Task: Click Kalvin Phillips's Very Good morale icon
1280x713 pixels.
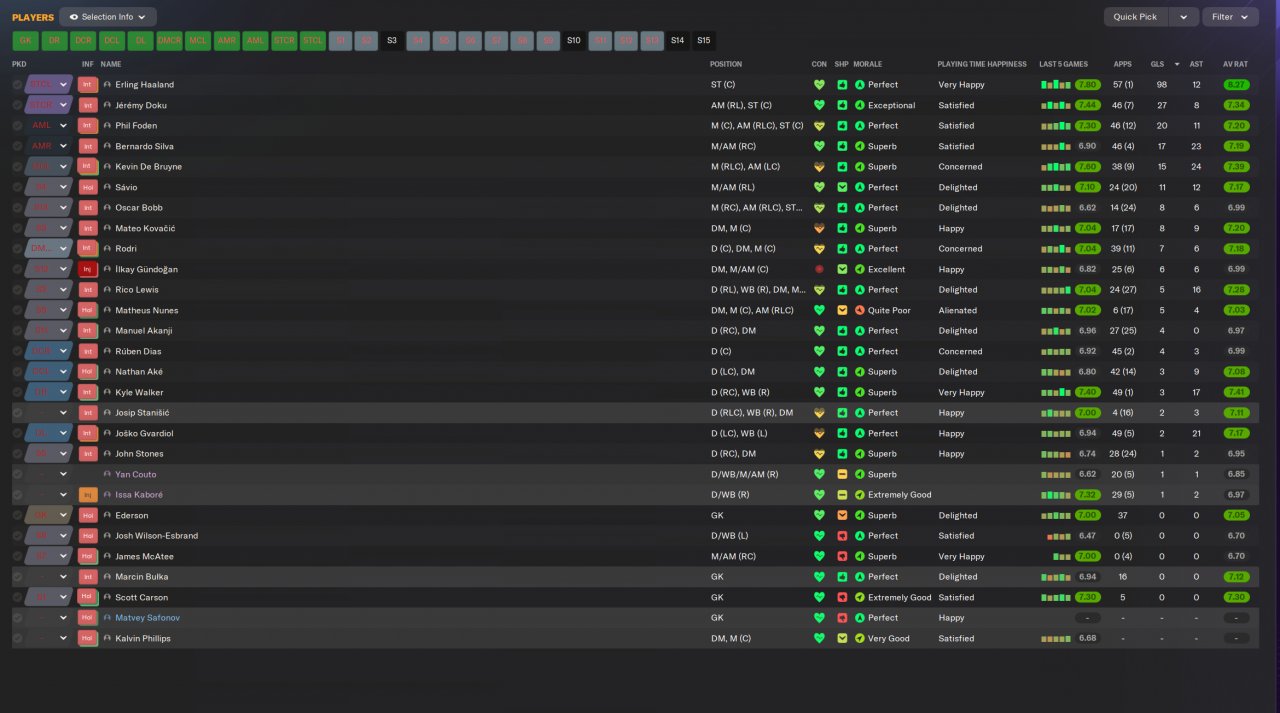Action: (x=860, y=638)
